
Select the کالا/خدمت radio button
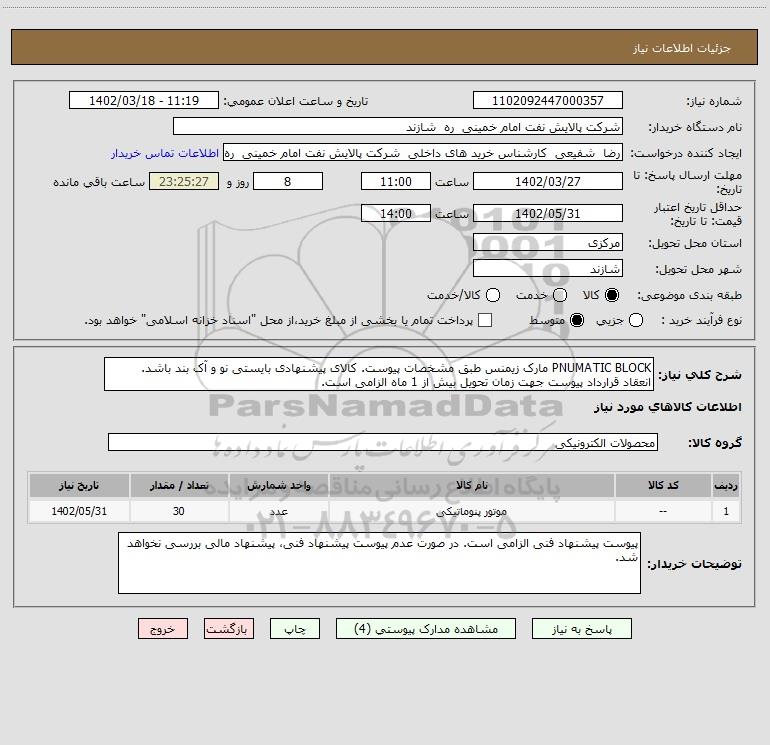pos(493,295)
